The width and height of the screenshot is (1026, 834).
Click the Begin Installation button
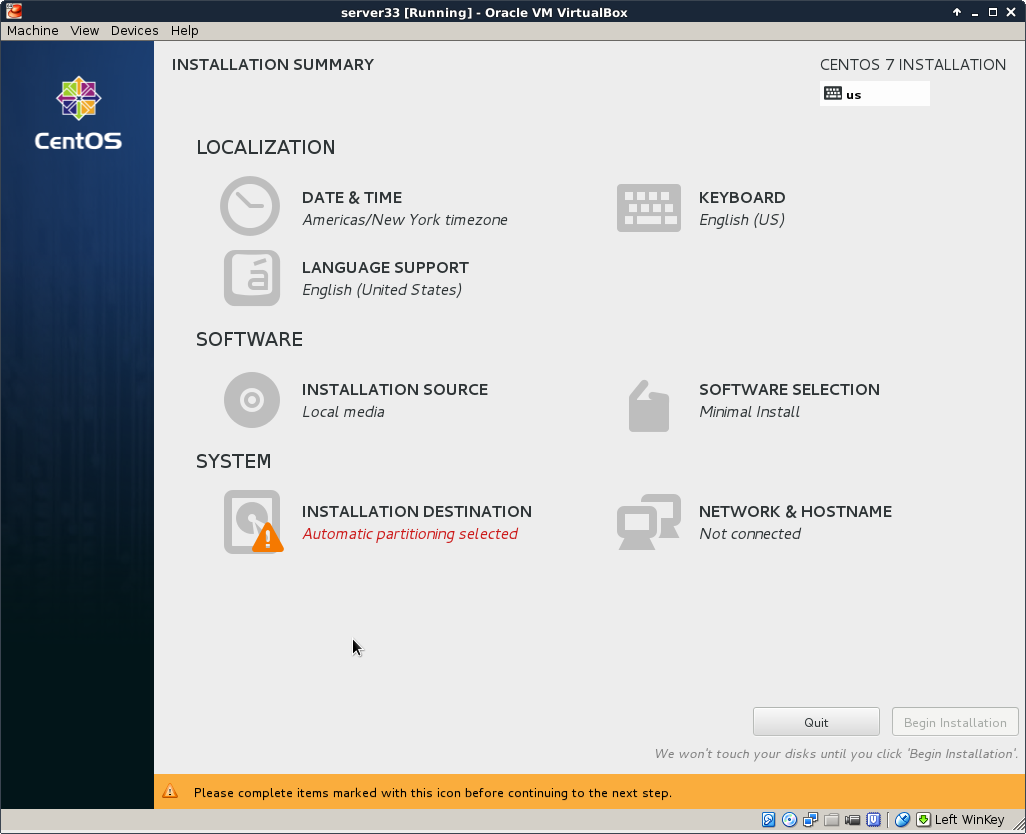pos(955,721)
